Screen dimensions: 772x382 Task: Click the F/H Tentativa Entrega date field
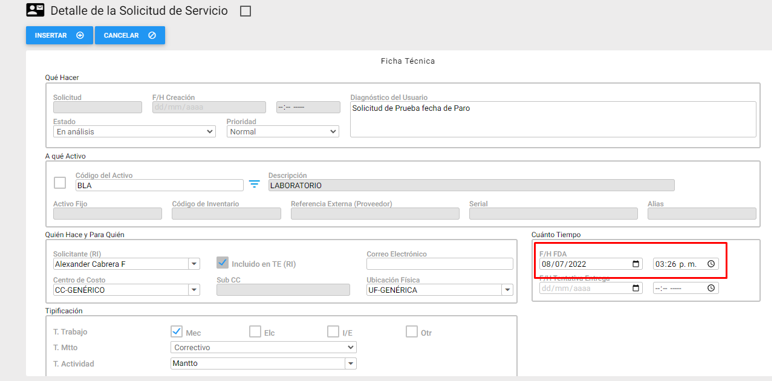[591, 288]
